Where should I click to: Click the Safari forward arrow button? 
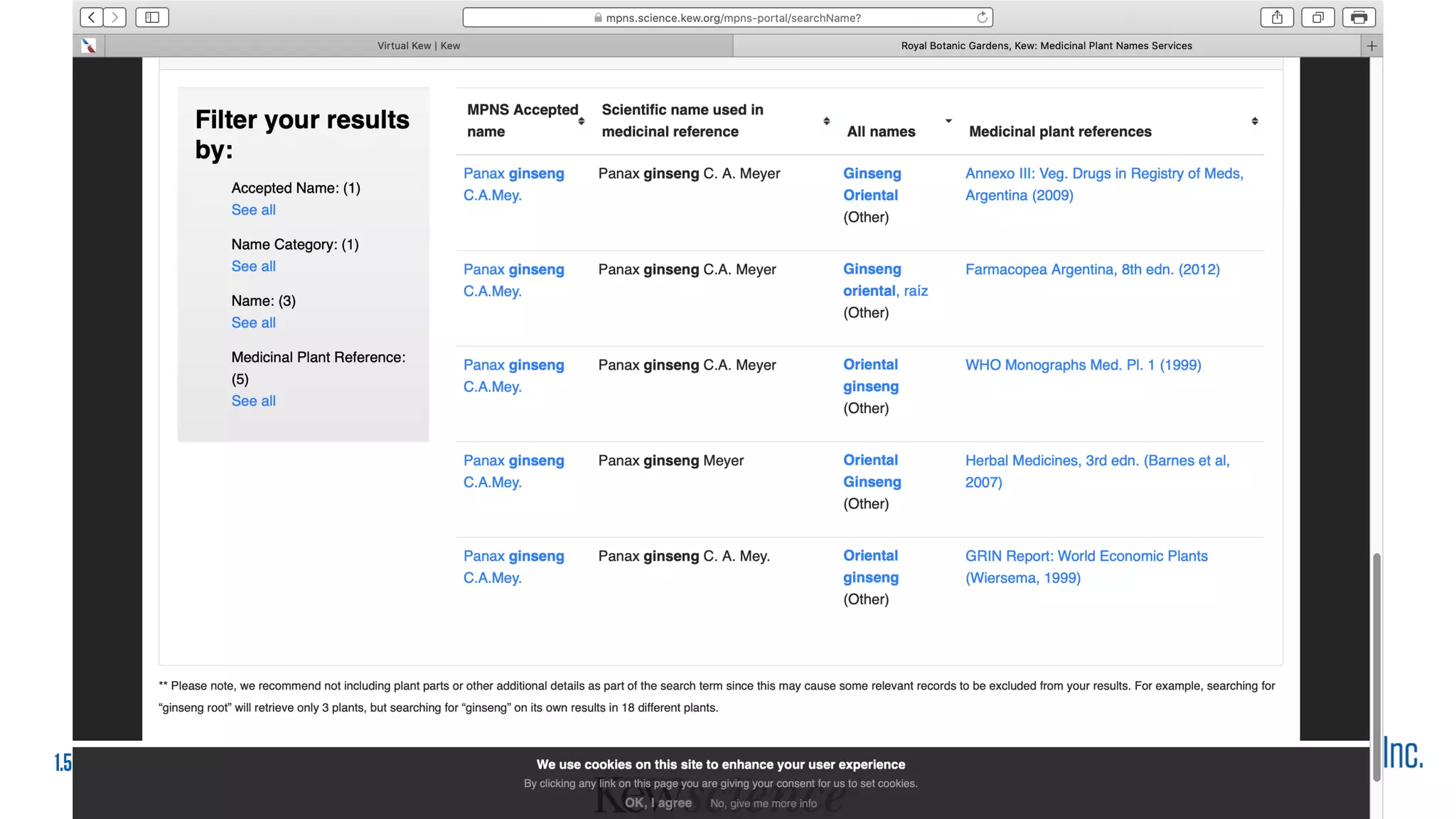click(114, 17)
